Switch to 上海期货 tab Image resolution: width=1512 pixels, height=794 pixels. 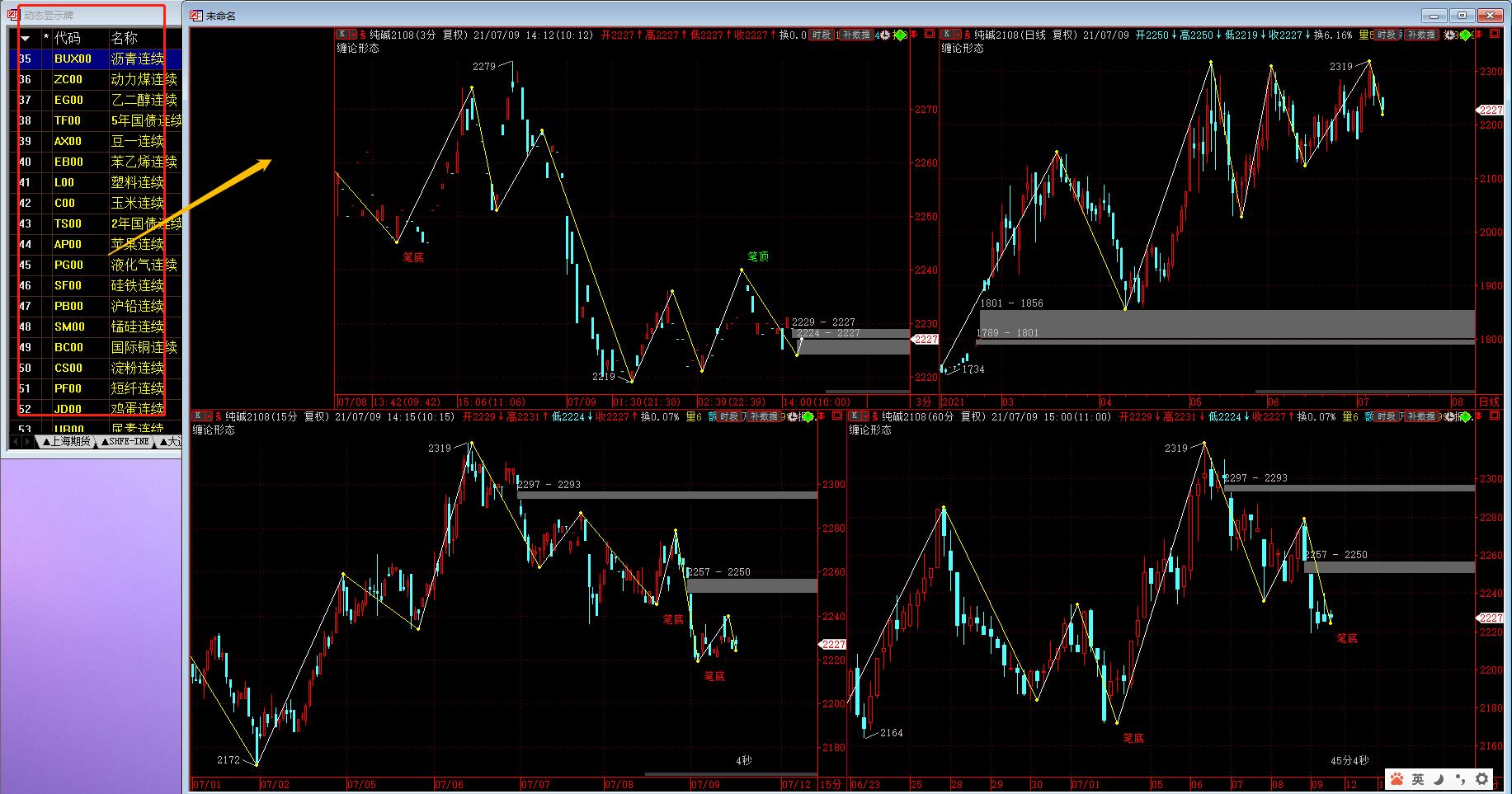[x=65, y=441]
